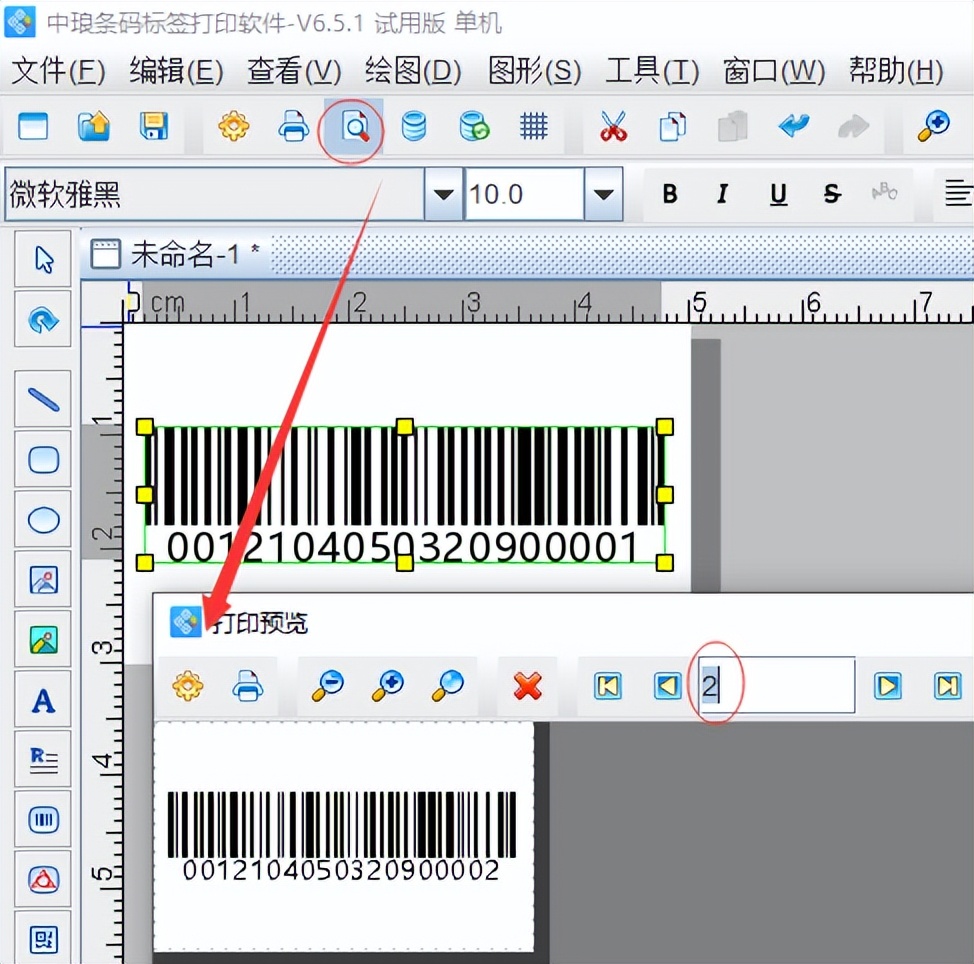Go to last page in print preview

pyautogui.click(x=947, y=686)
